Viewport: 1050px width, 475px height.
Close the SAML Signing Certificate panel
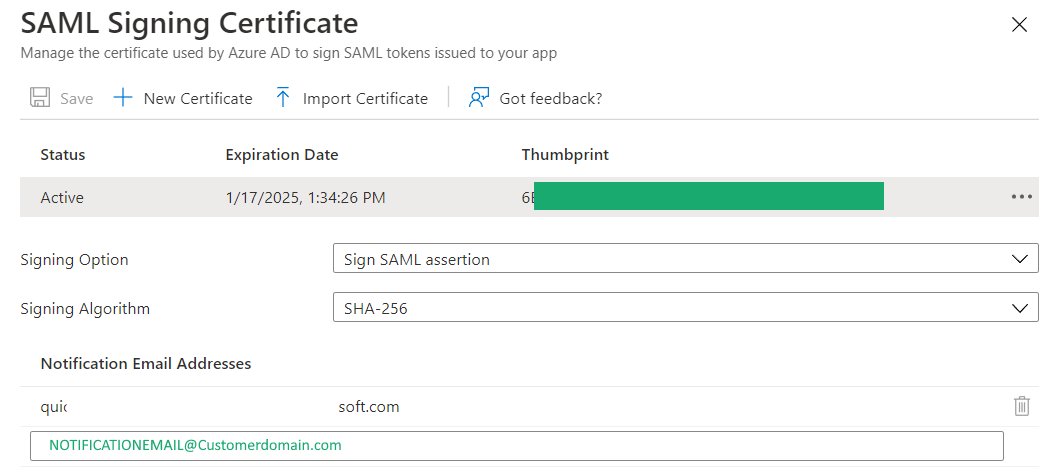coord(1019,25)
